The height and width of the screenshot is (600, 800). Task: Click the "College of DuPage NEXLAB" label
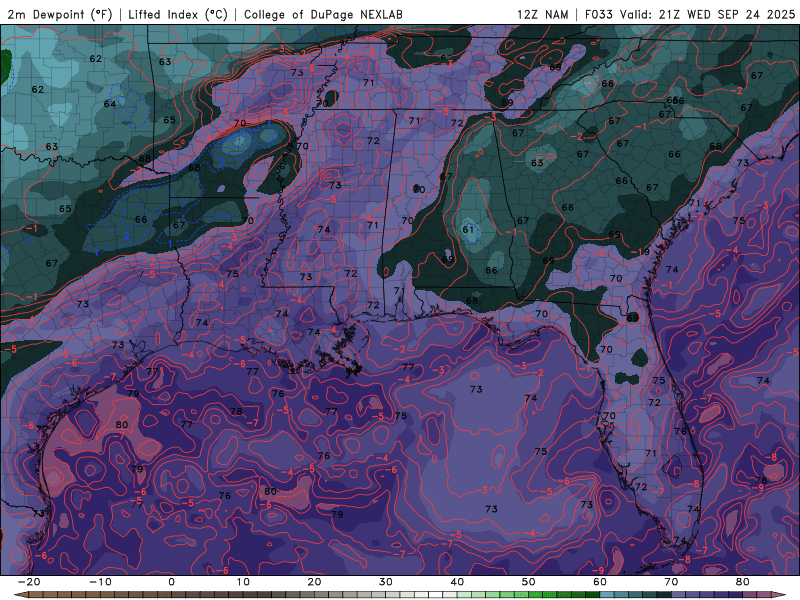coord(323,14)
